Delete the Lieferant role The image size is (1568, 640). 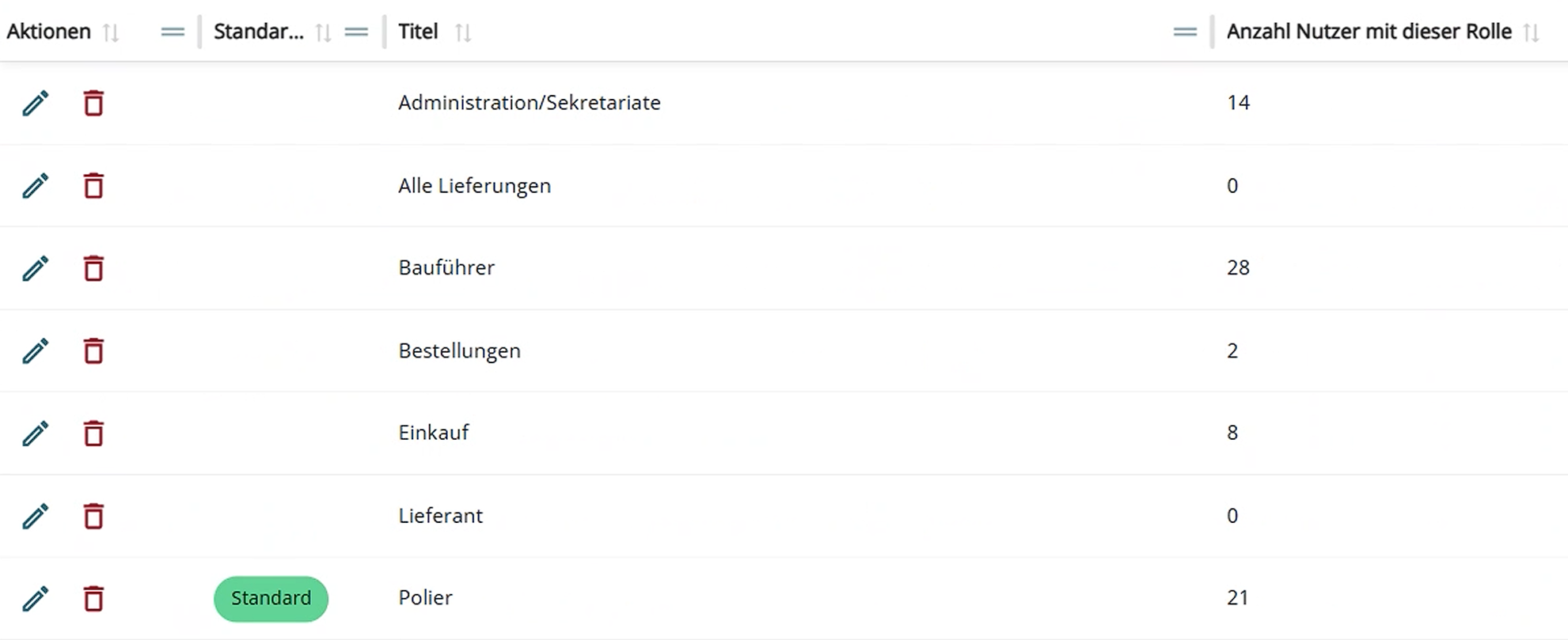[93, 517]
